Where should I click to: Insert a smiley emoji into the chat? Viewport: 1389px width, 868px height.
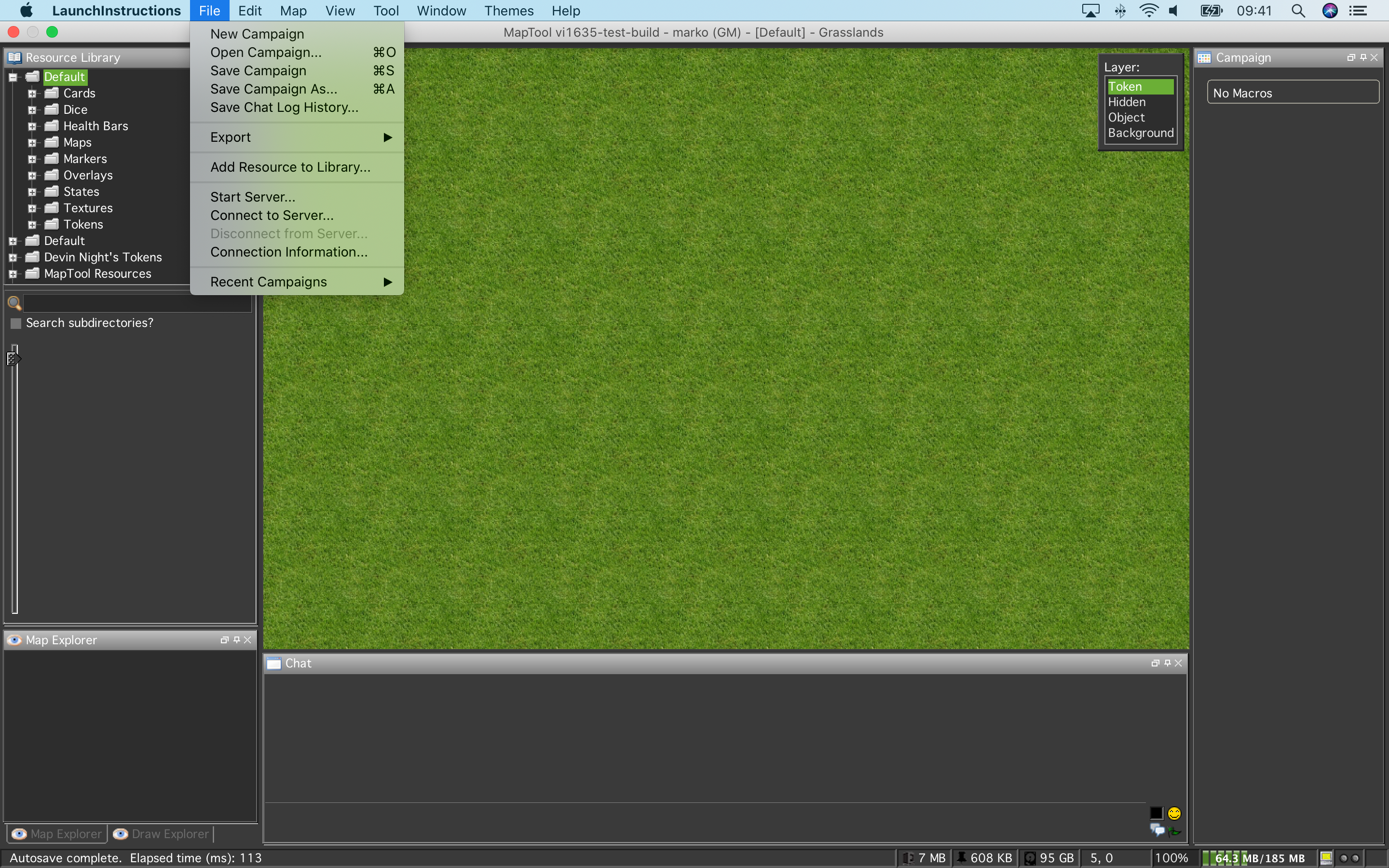[x=1175, y=813]
